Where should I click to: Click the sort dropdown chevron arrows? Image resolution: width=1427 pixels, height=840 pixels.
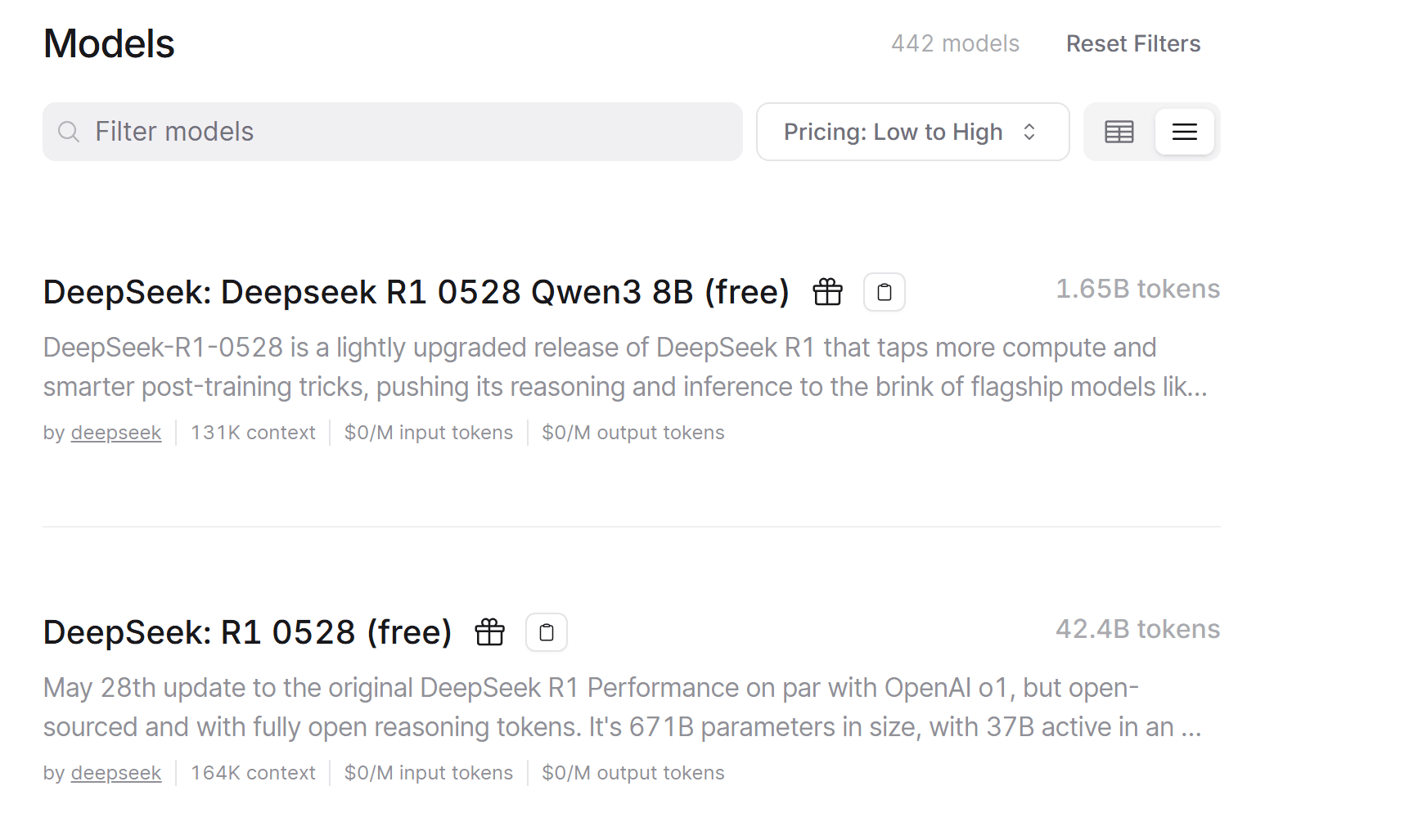pyautogui.click(x=1029, y=132)
